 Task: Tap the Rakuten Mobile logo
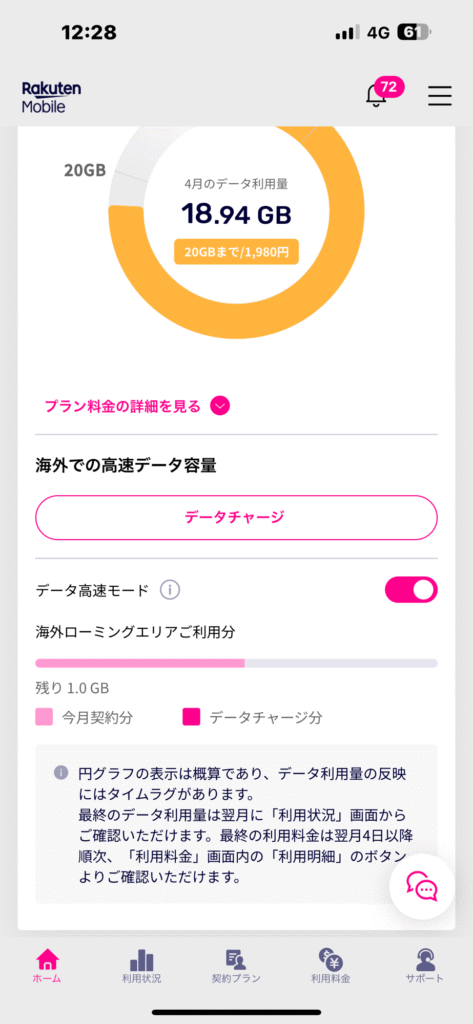tap(52, 97)
